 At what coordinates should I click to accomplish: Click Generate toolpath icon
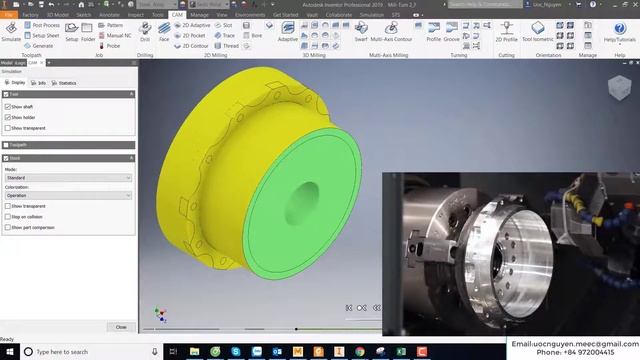point(39,46)
